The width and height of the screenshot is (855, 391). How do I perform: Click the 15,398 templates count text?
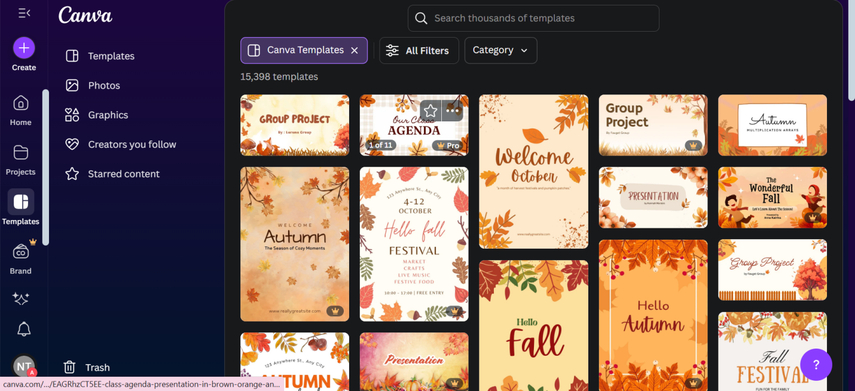coord(279,77)
